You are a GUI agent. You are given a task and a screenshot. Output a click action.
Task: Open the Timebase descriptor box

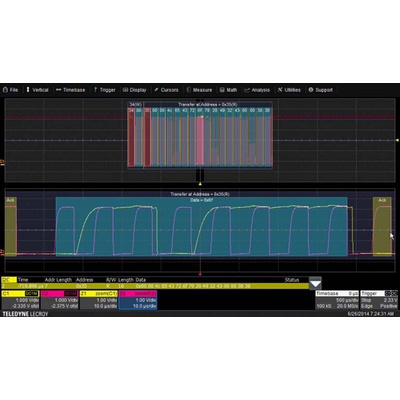tap(337, 300)
